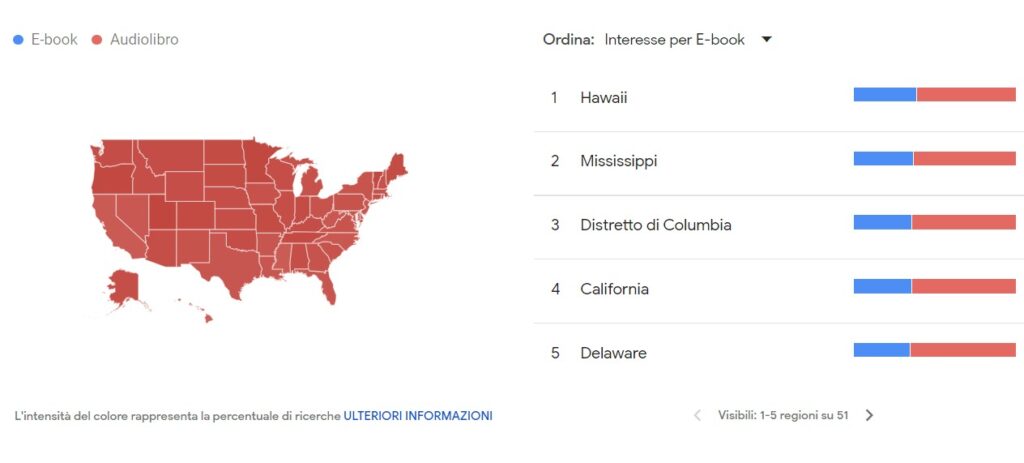
Task: Click Delaware's red Audiolibro bar segment
Action: tap(962, 350)
